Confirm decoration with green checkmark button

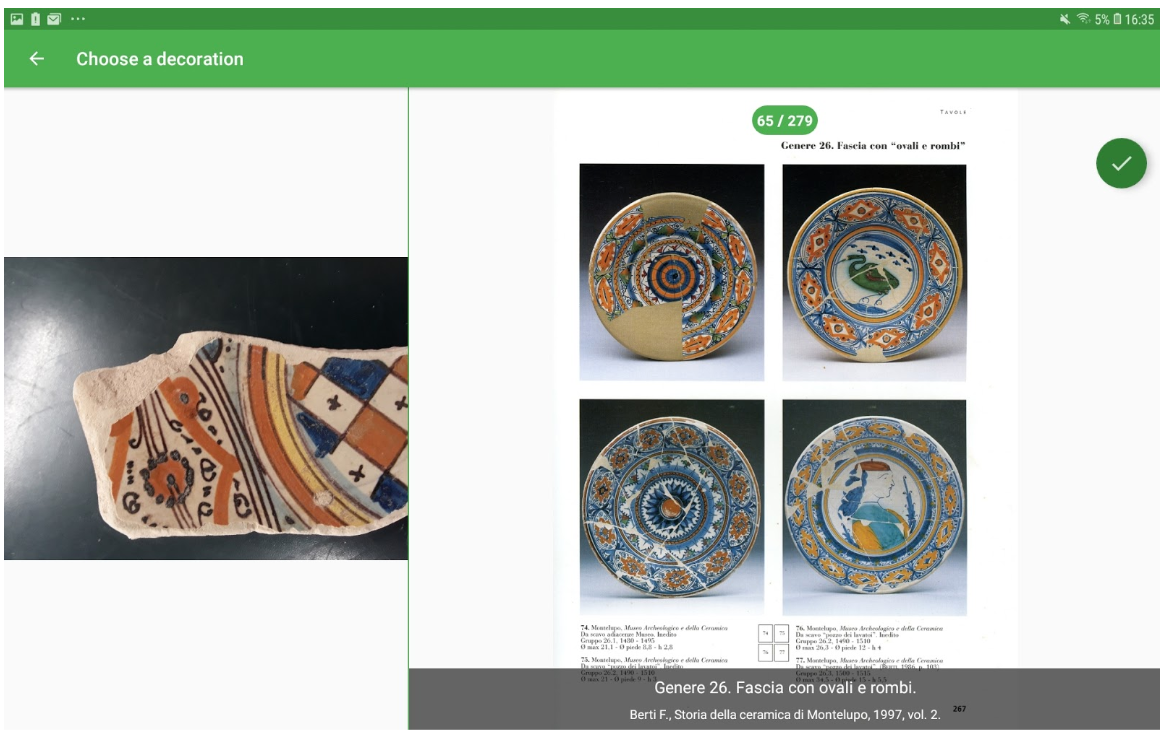click(1121, 163)
